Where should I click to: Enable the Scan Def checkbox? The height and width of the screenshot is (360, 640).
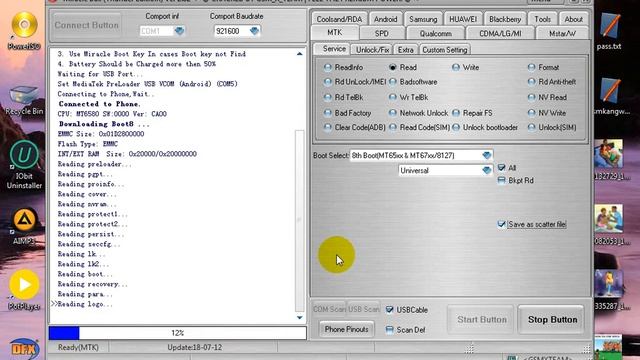point(389,330)
